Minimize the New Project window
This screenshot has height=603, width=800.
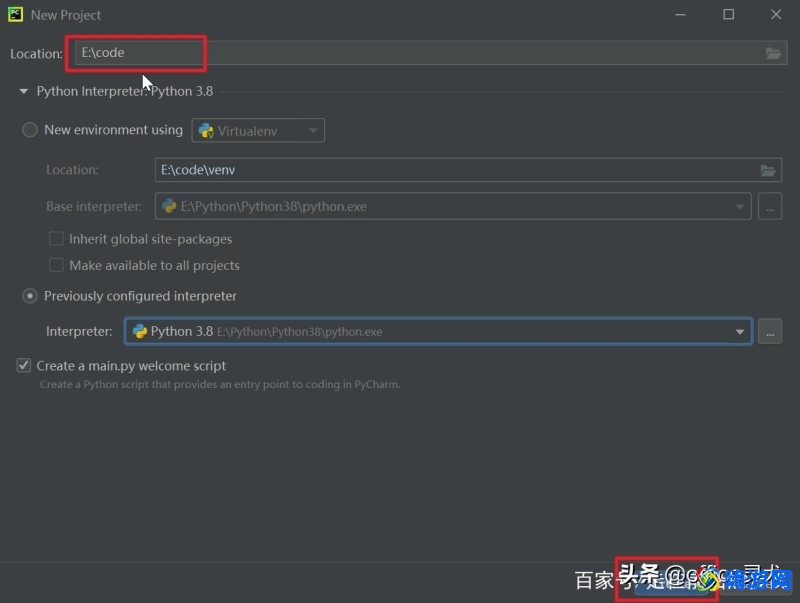(680, 15)
